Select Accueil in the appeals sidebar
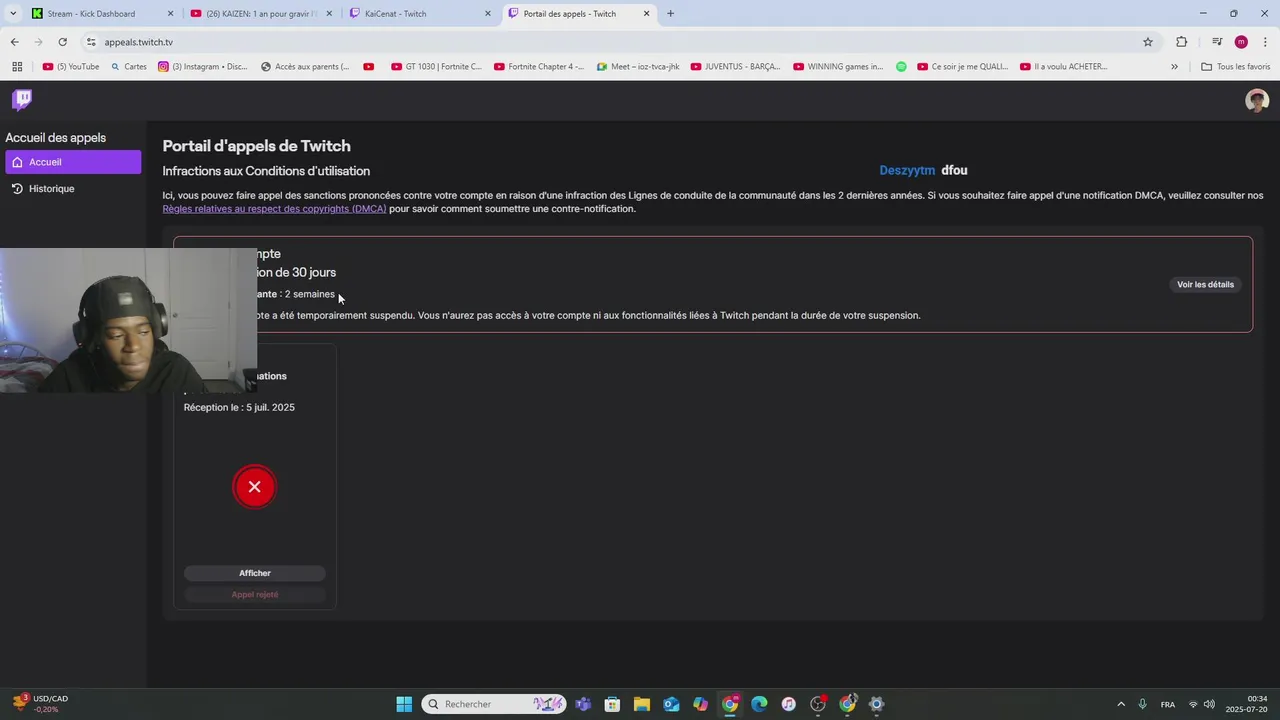 click(x=73, y=162)
